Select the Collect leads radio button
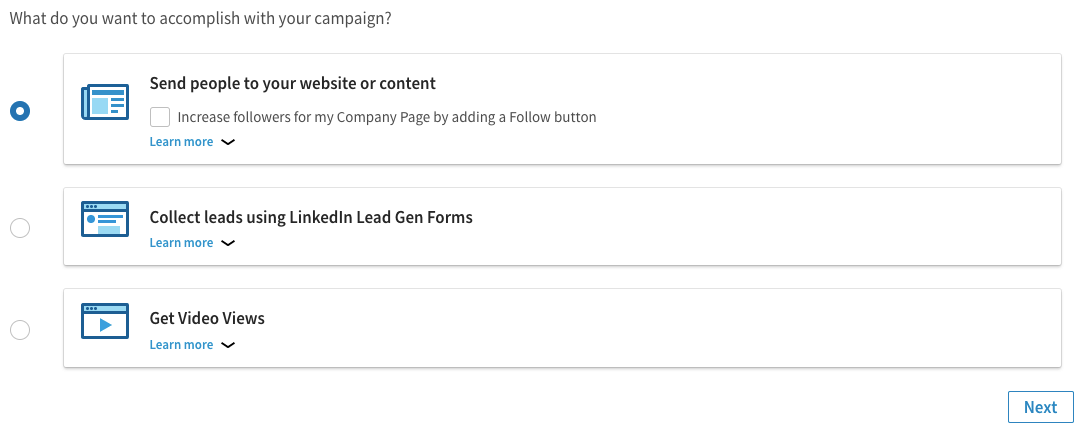Viewport: 1082px width, 431px height. (20, 228)
